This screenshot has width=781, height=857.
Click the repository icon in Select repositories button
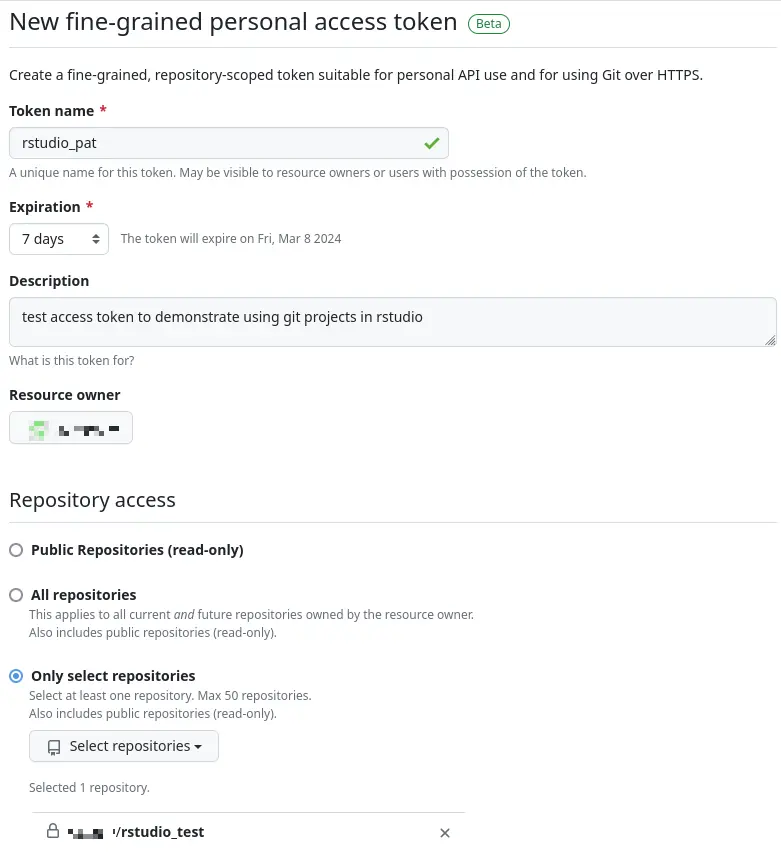pos(54,747)
